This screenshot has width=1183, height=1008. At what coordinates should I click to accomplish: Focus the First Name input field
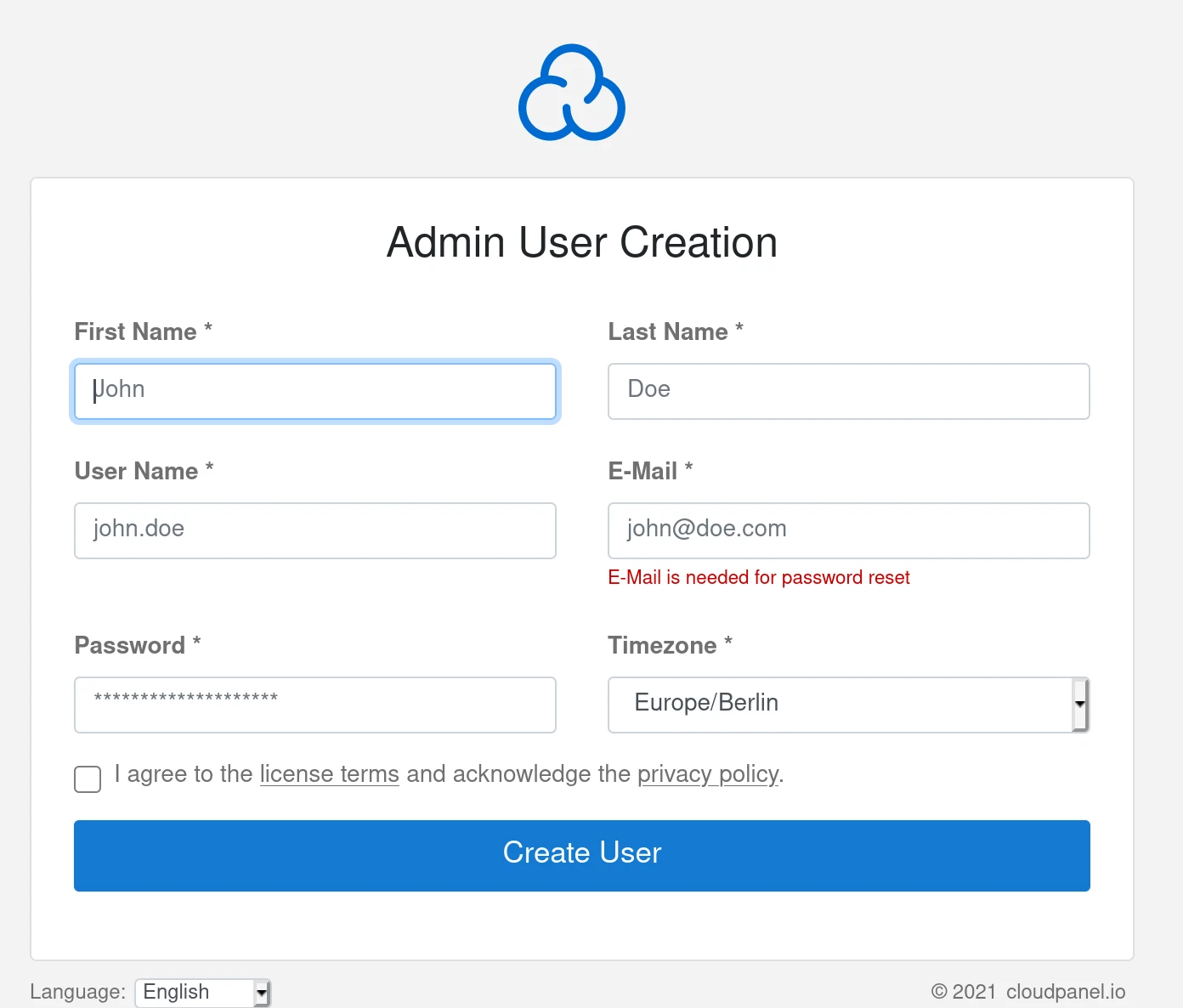(315, 391)
